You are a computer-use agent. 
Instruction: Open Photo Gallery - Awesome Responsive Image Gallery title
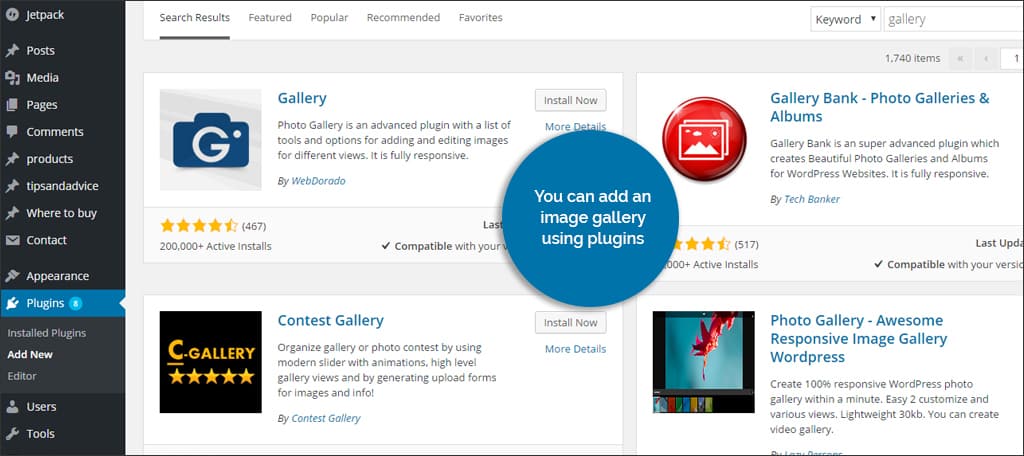tap(859, 339)
